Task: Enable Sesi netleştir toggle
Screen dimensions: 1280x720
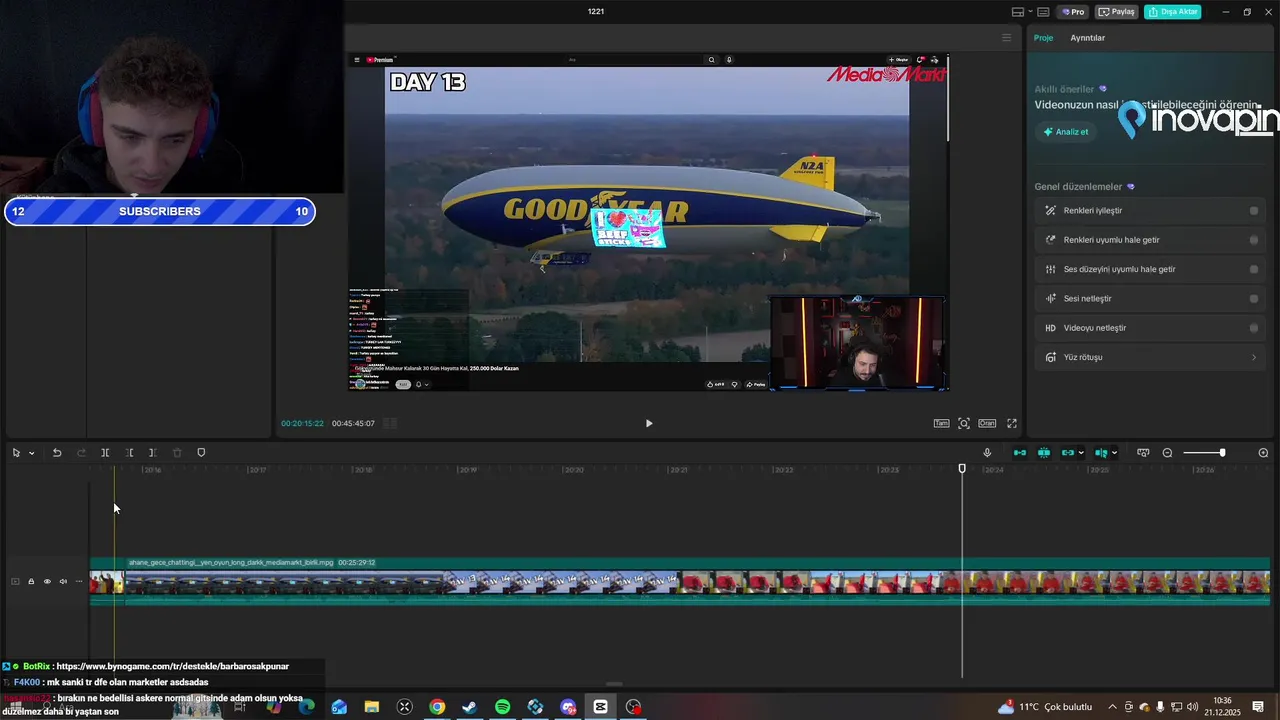Action: (x=1254, y=298)
